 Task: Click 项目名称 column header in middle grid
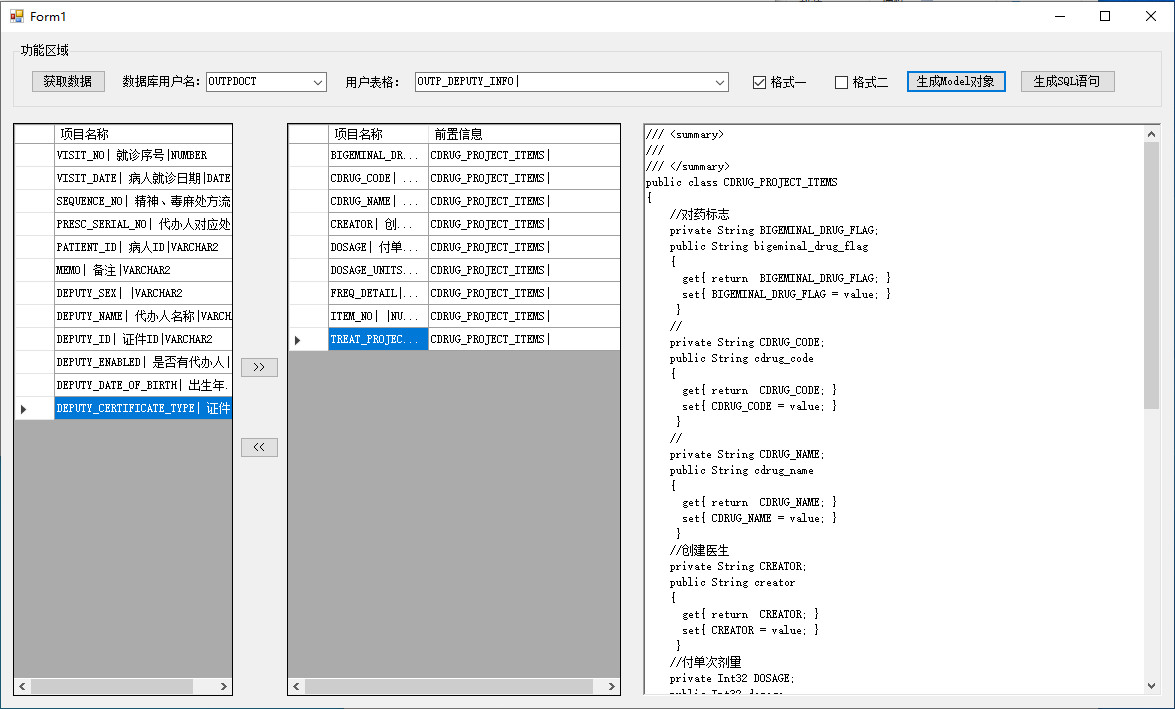click(378, 134)
